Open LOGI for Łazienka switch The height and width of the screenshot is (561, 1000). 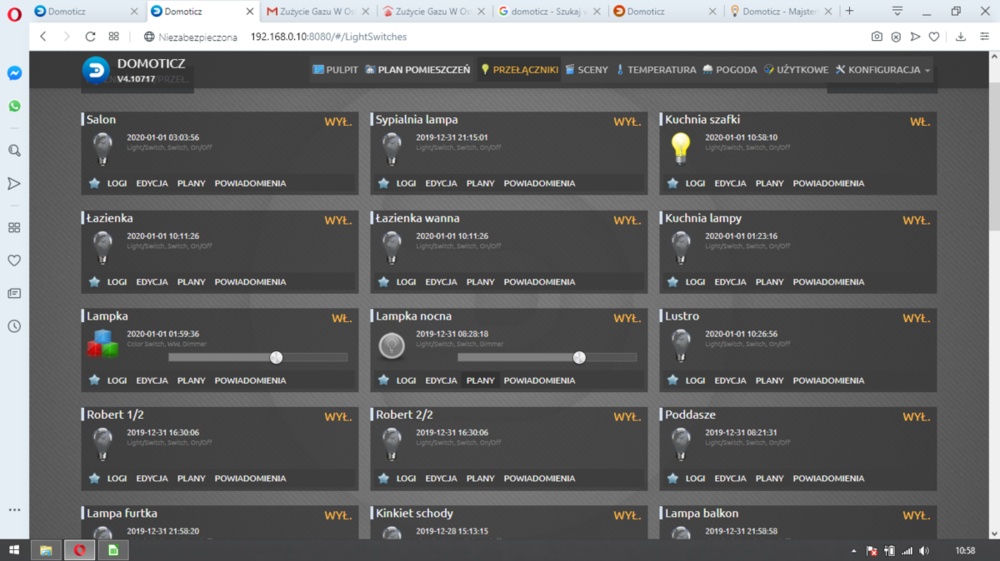coord(117,282)
